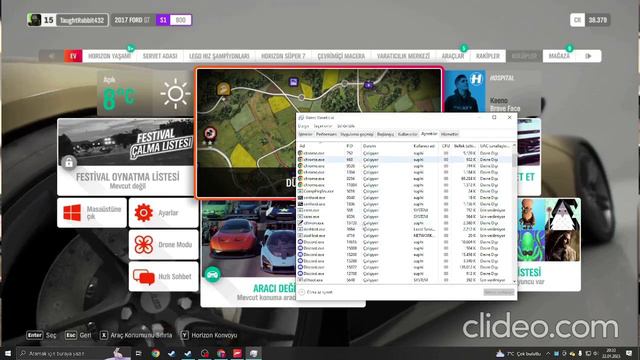Sort processes by the CPU column

[446, 146]
